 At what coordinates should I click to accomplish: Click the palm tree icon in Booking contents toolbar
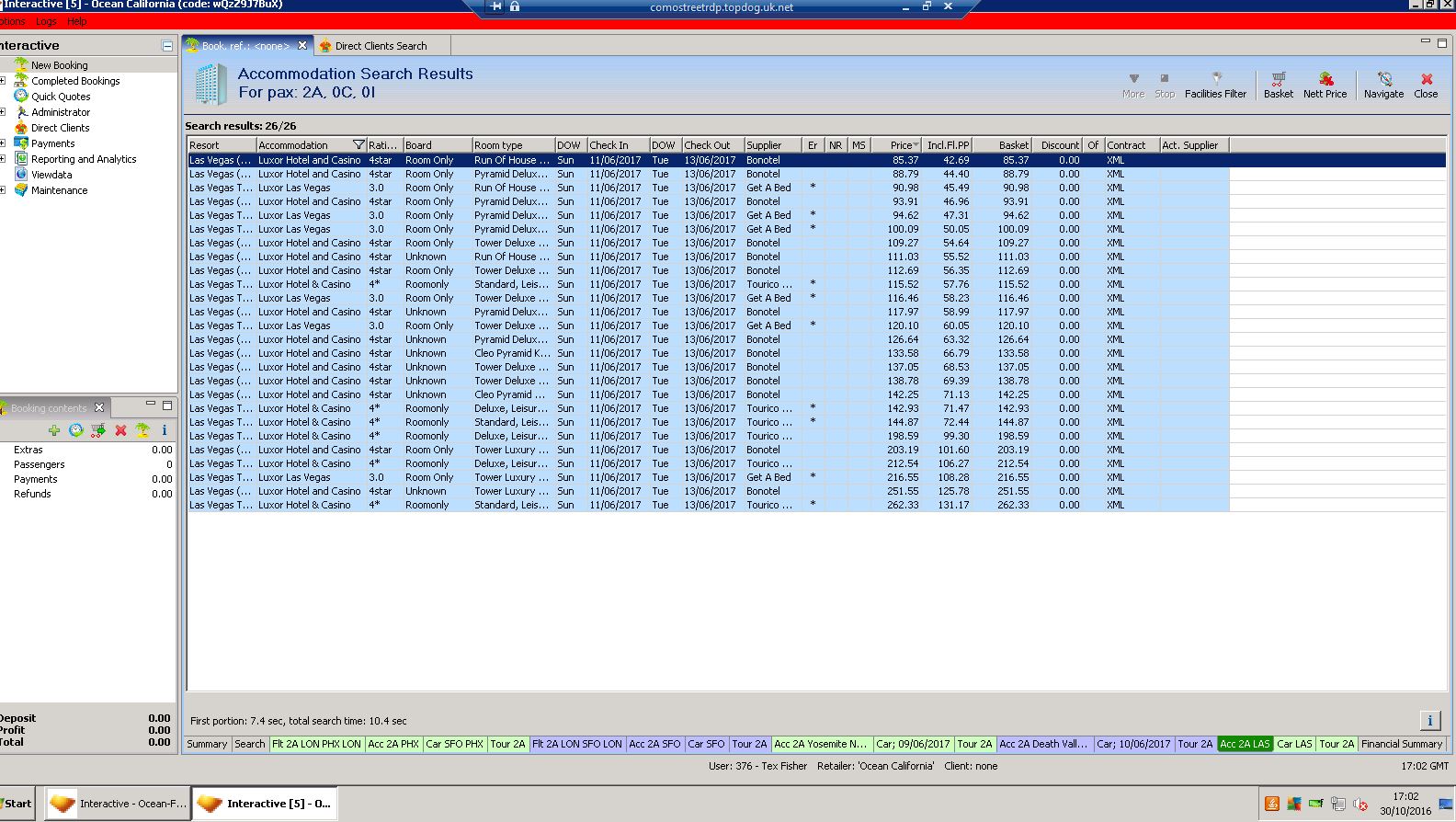142,429
